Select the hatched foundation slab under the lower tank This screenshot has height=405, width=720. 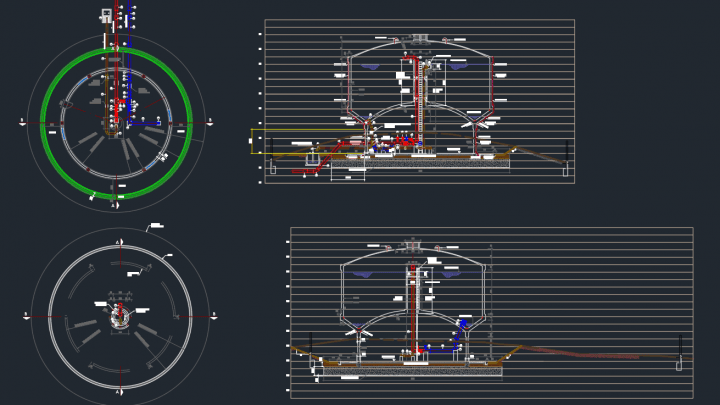click(x=412, y=371)
